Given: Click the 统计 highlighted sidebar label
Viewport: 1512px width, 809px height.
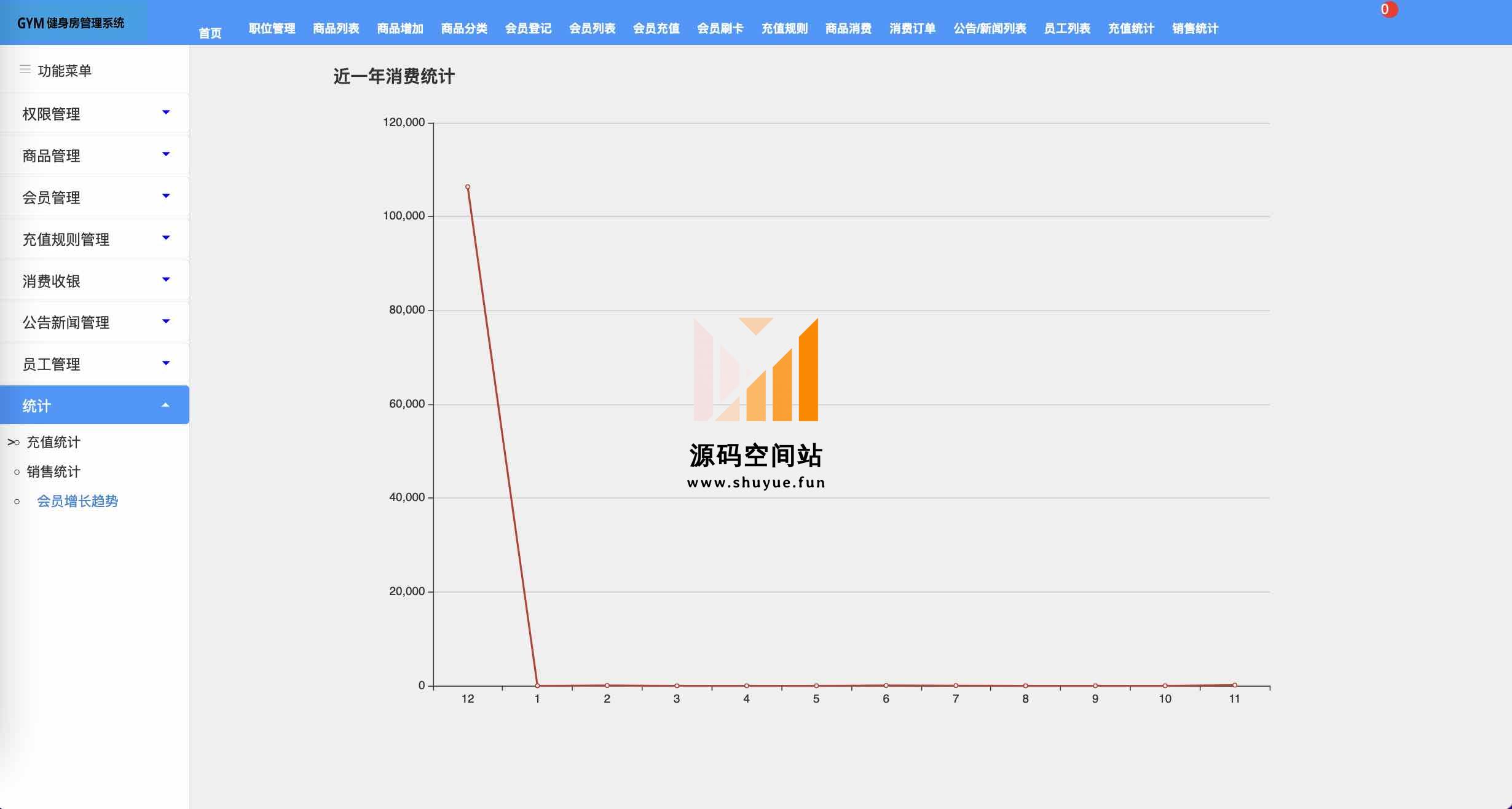Looking at the screenshot, I should point(36,406).
